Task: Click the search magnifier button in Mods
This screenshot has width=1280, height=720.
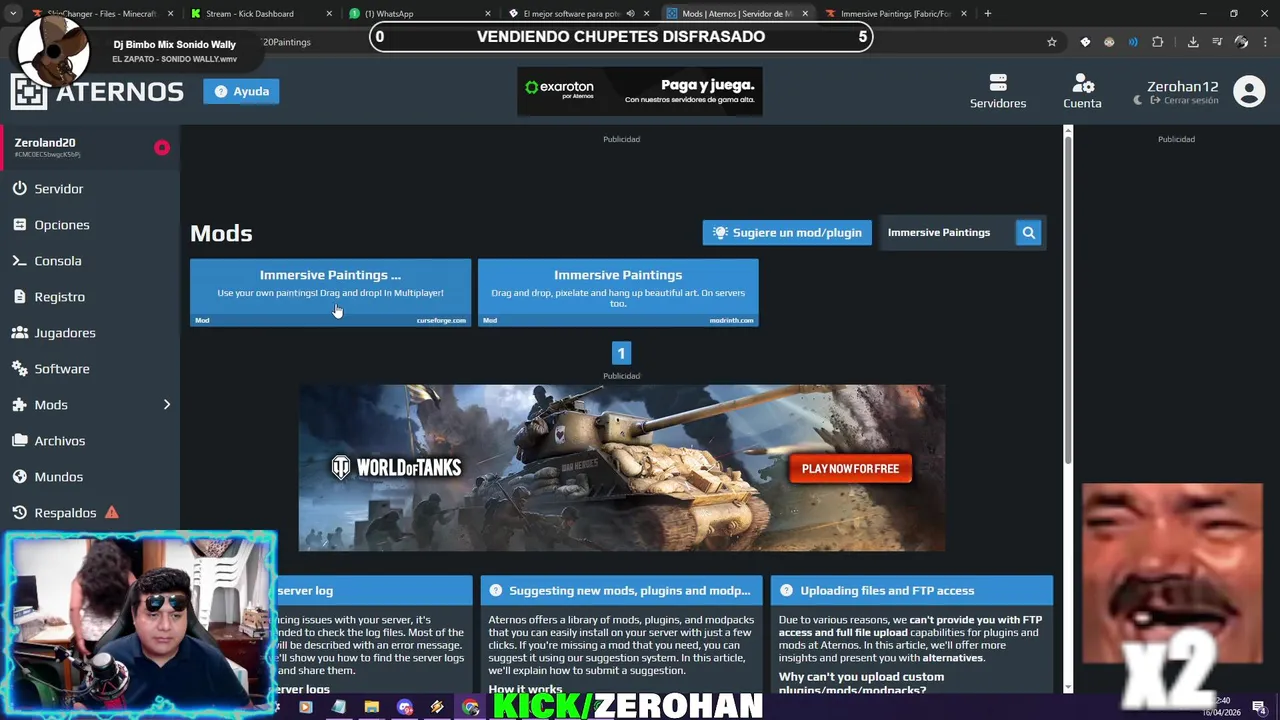Action: tap(1028, 233)
